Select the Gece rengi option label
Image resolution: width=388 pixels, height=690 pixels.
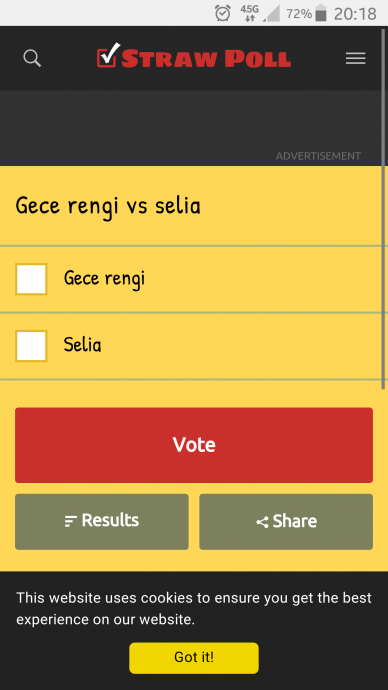pyautogui.click(x=104, y=279)
